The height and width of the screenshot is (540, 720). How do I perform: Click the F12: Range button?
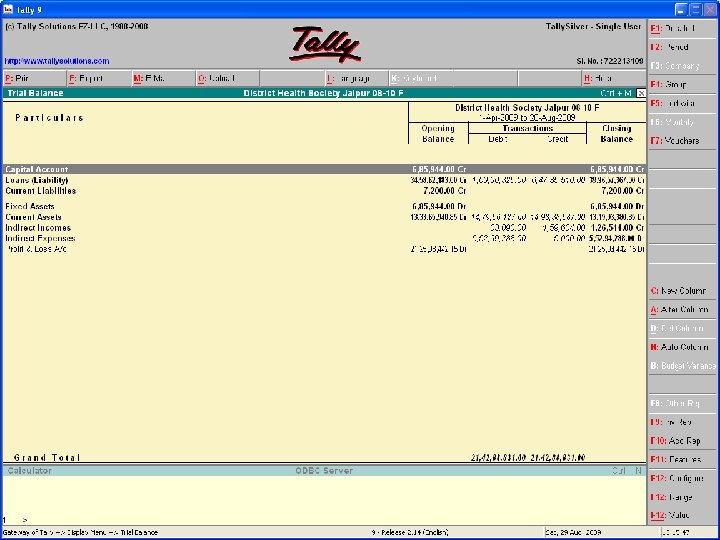(682, 497)
